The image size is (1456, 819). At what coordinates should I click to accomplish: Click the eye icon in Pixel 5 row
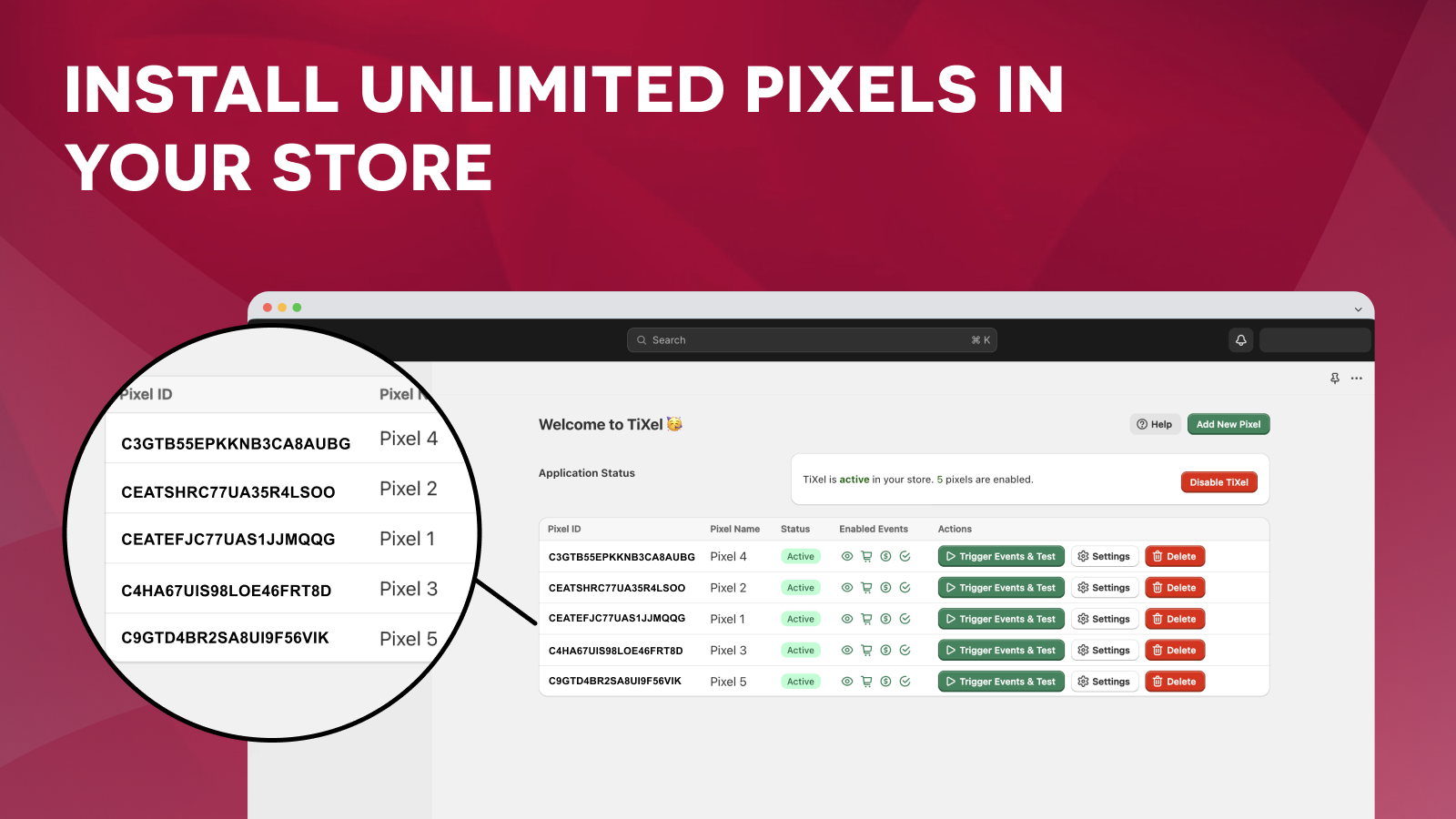847,681
